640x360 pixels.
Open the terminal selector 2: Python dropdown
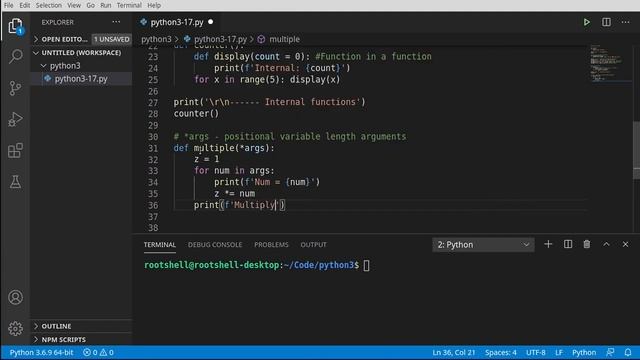point(483,244)
